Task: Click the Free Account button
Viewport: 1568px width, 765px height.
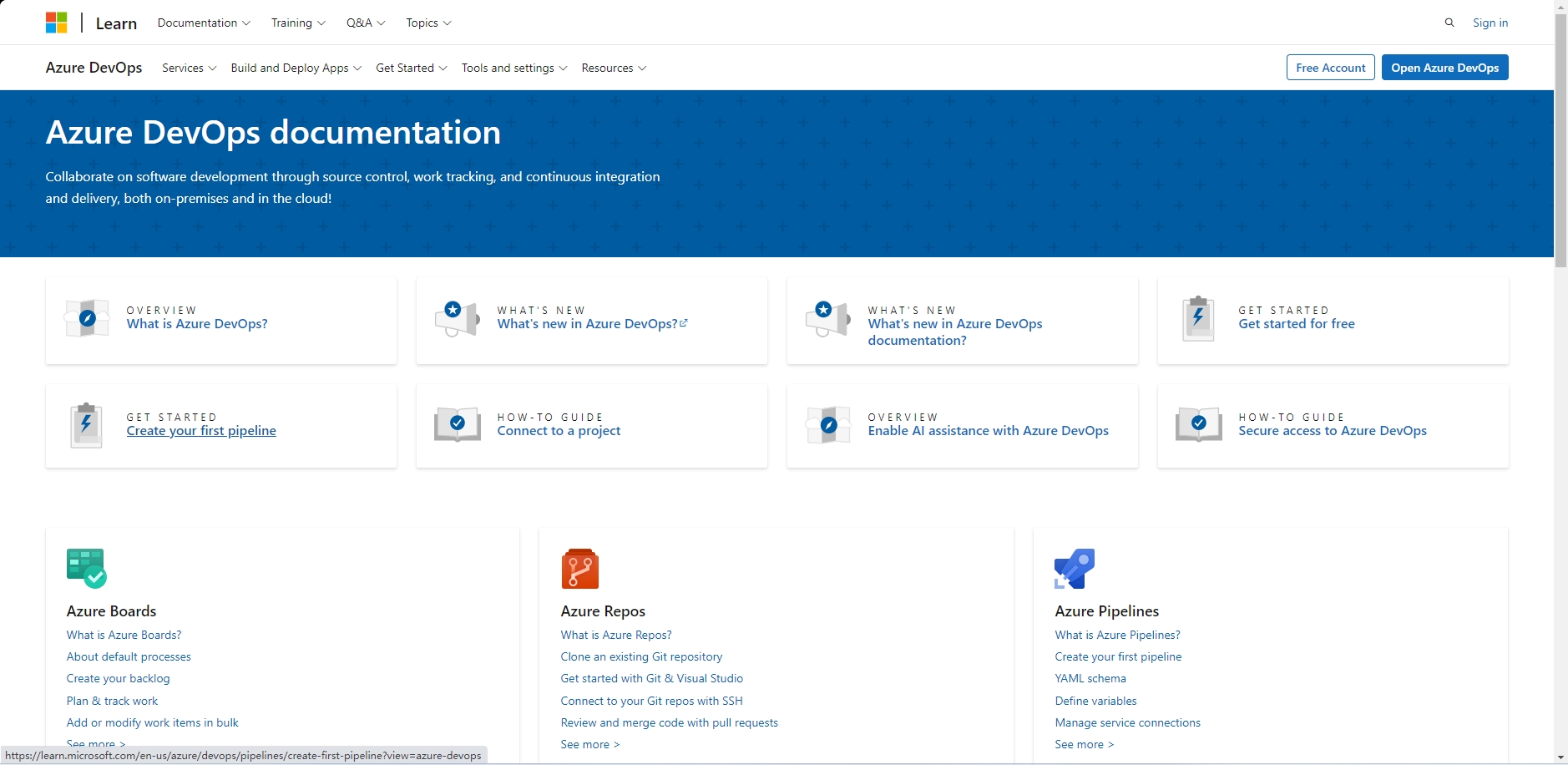Action: click(1329, 68)
